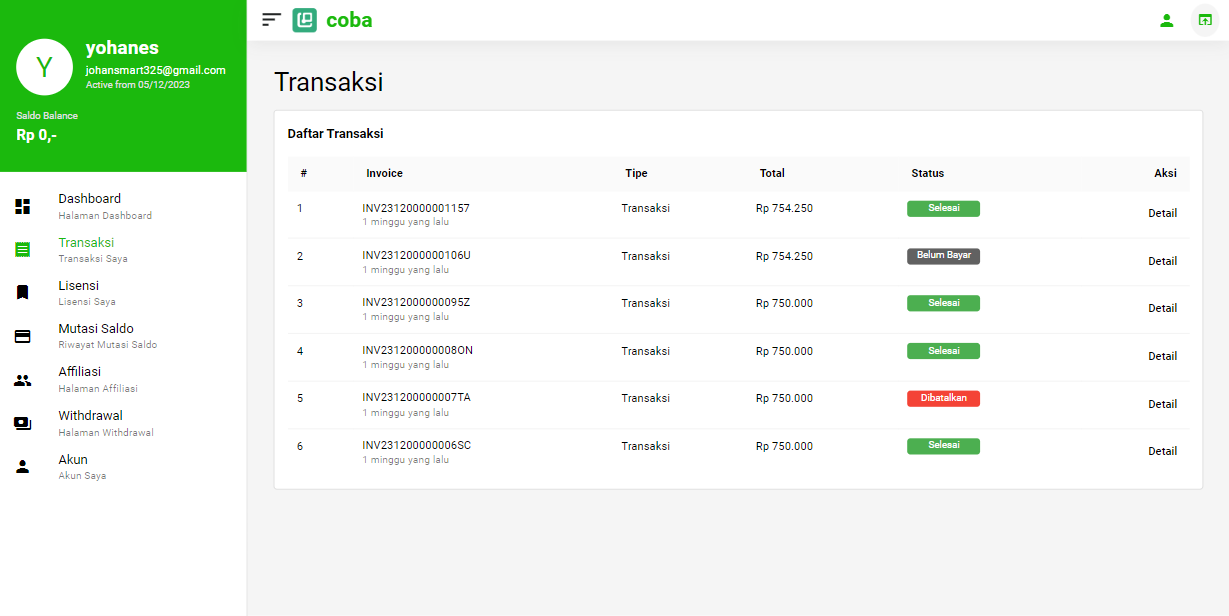The width and height of the screenshot is (1229, 616).
Task: View Detail of unpaid invoice INV2312000000106U
Action: pyautogui.click(x=1162, y=261)
